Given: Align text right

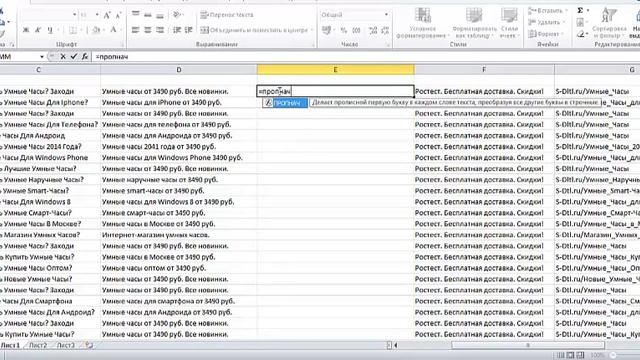Looking at the screenshot, I should tap(160, 30).
